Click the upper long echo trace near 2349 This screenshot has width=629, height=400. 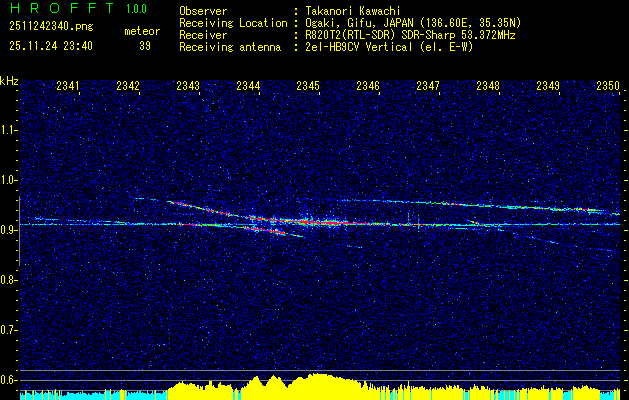(562, 209)
